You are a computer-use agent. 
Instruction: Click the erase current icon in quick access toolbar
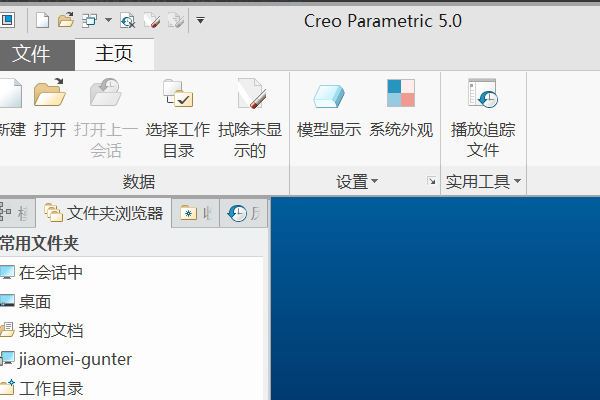152,20
